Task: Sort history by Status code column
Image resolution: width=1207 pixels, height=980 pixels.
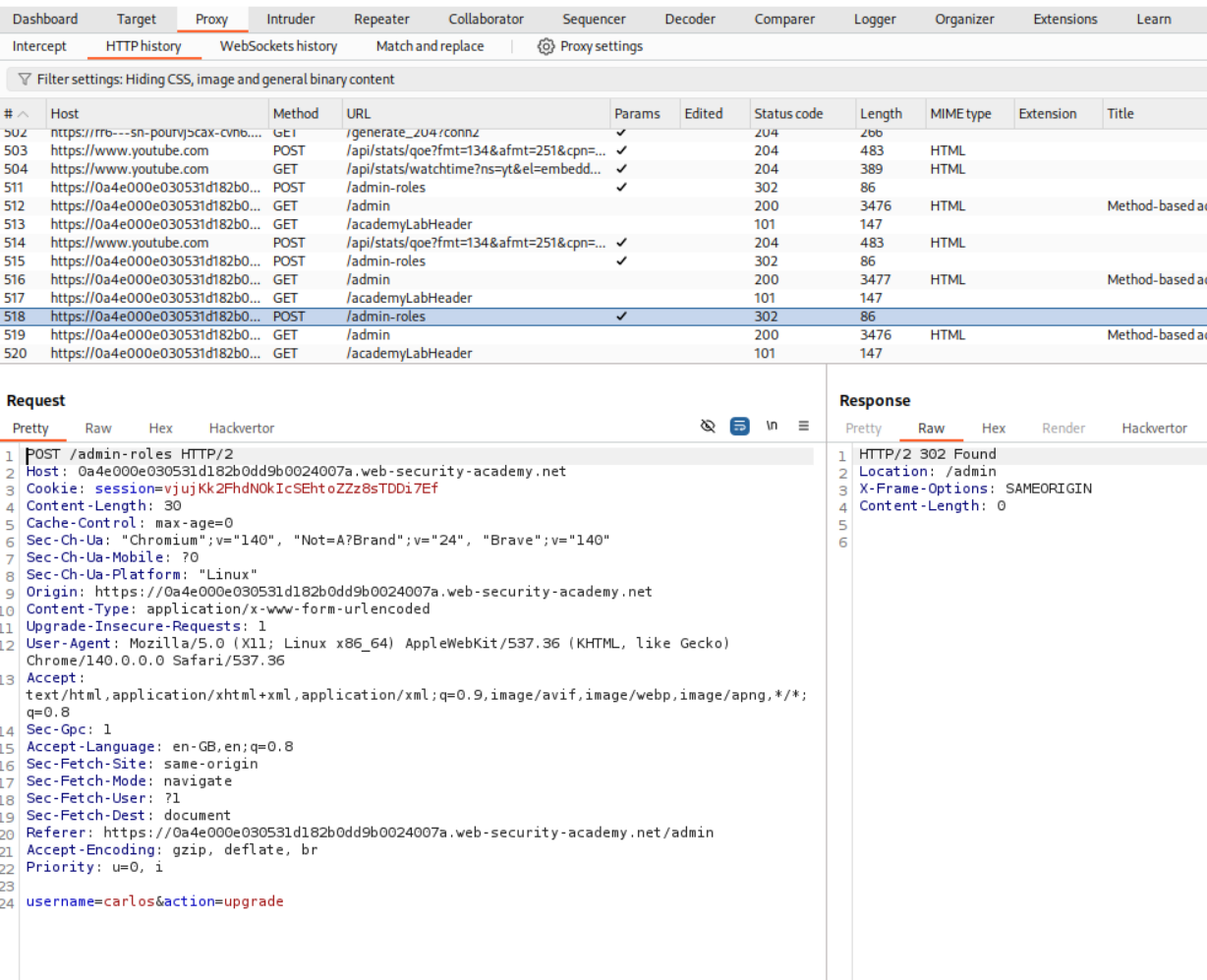Action: tap(788, 114)
